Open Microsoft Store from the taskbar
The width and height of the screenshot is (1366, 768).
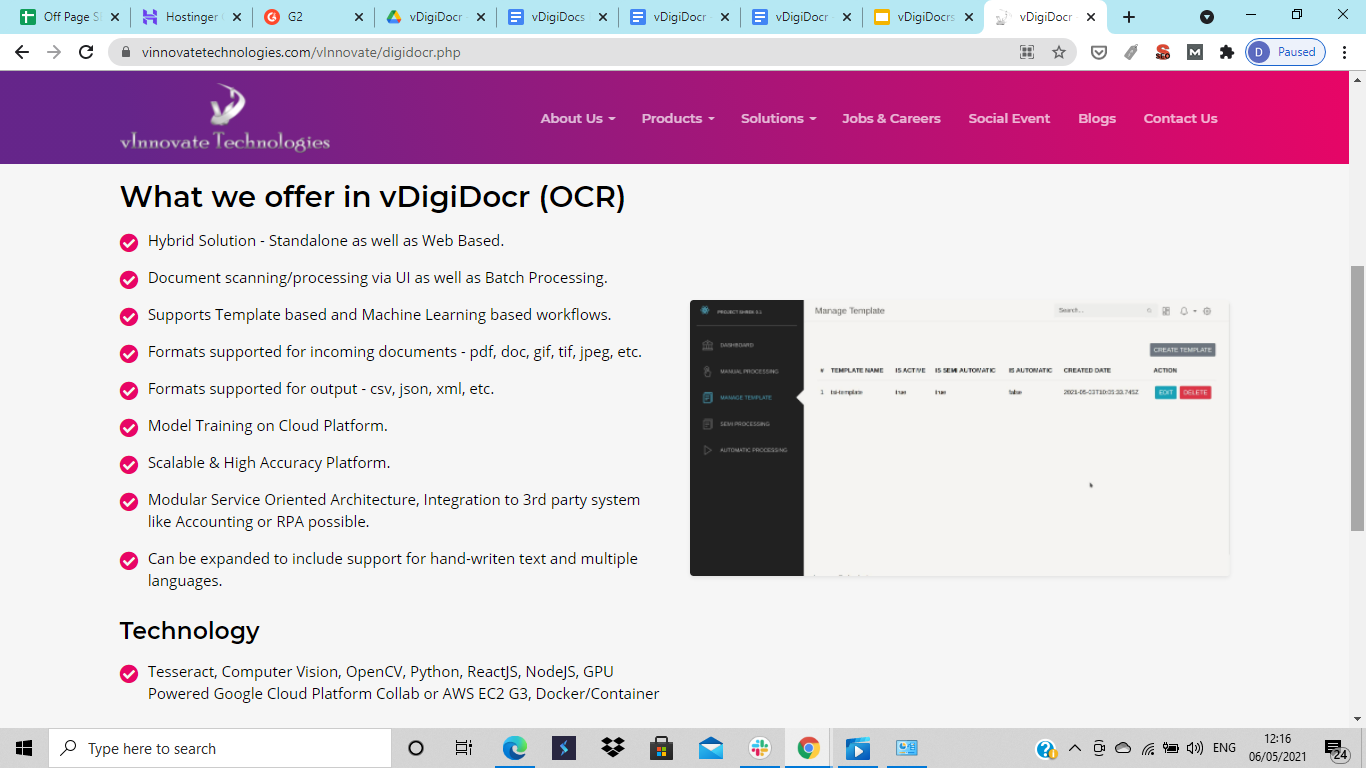coord(662,748)
